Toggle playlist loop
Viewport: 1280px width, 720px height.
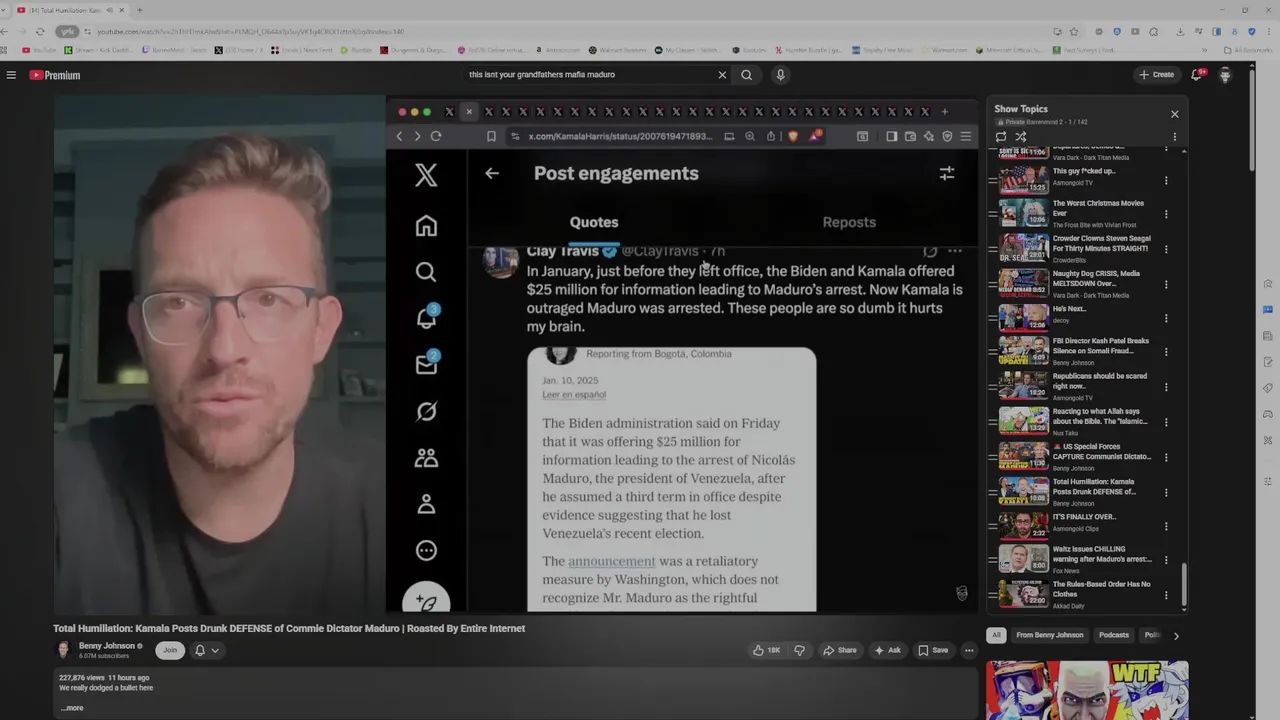1001,137
